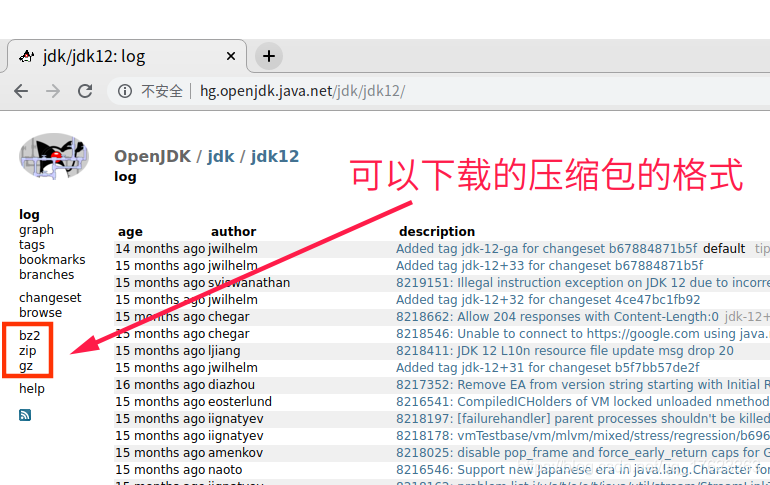Click author 'diazhou' cell

pos(231,385)
